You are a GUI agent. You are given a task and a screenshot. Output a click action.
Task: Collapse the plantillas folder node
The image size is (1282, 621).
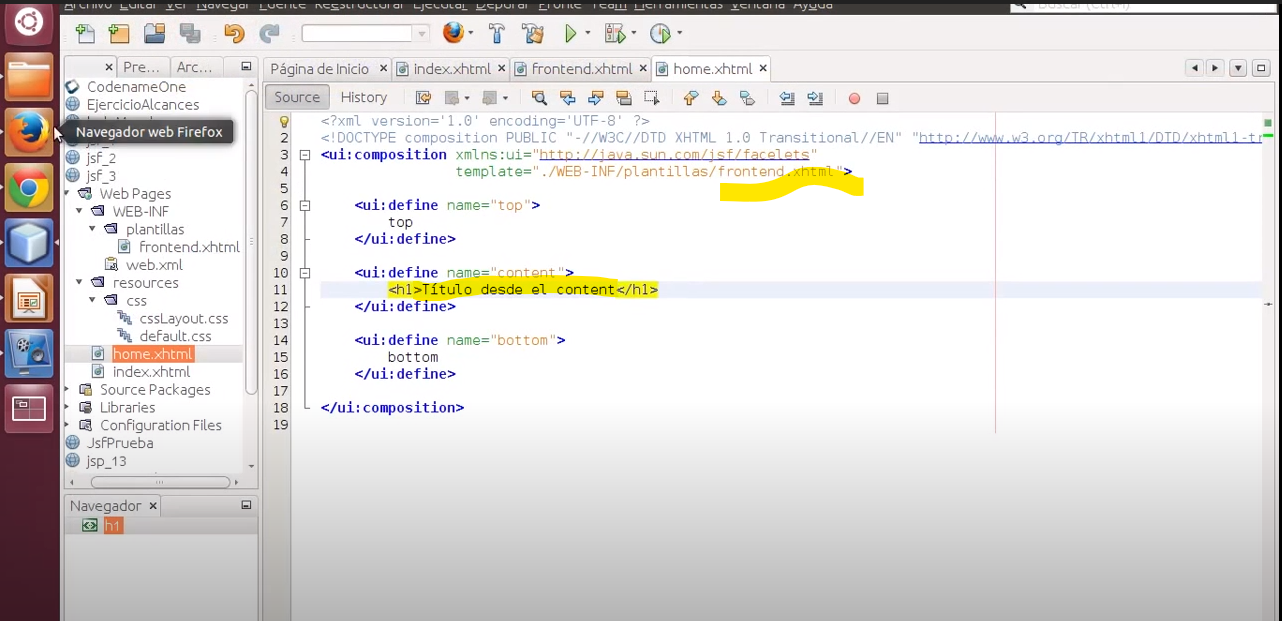[x=94, y=230]
